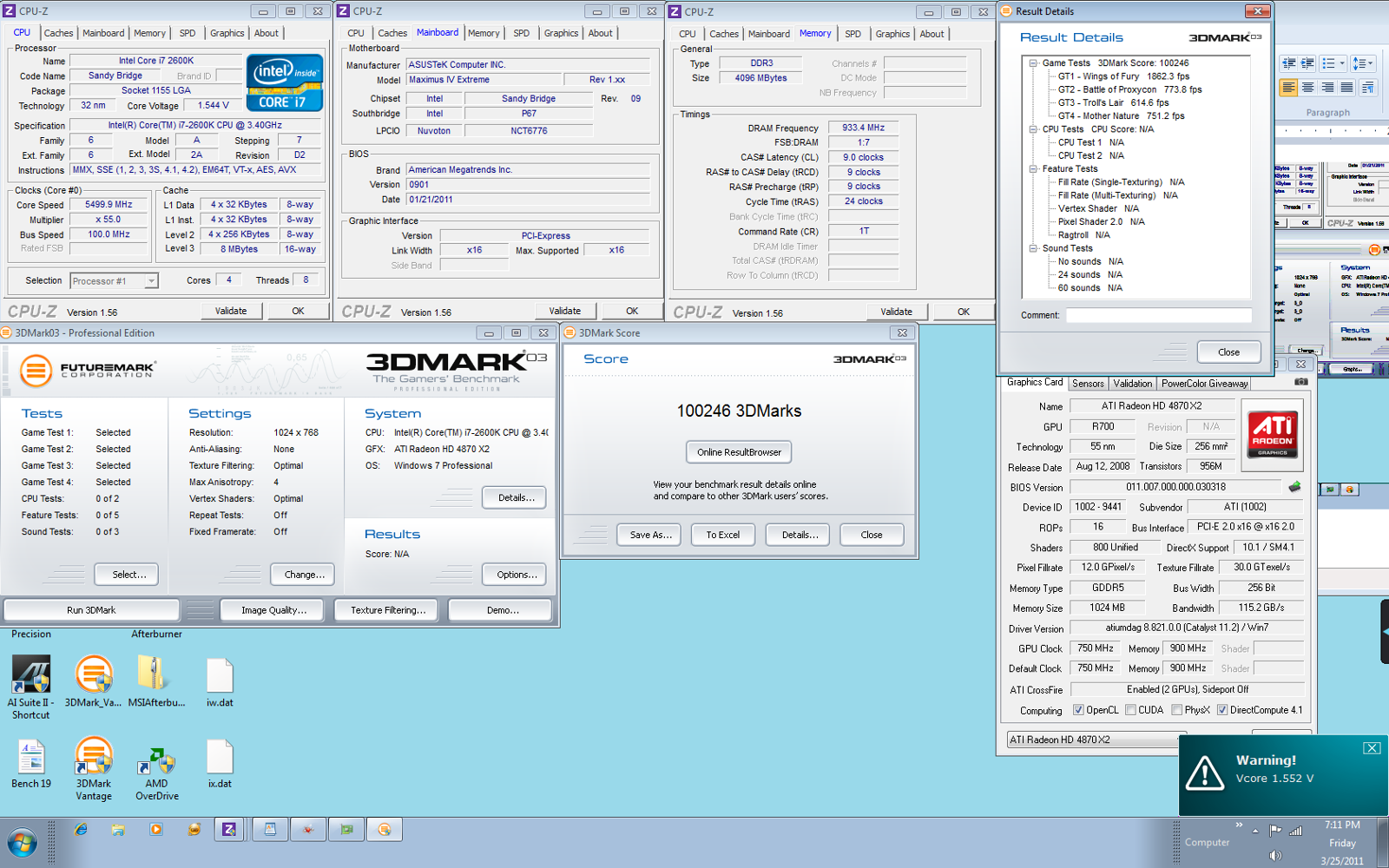Click Change... button under Settings
Image resolution: width=1389 pixels, height=868 pixels.
(x=304, y=575)
